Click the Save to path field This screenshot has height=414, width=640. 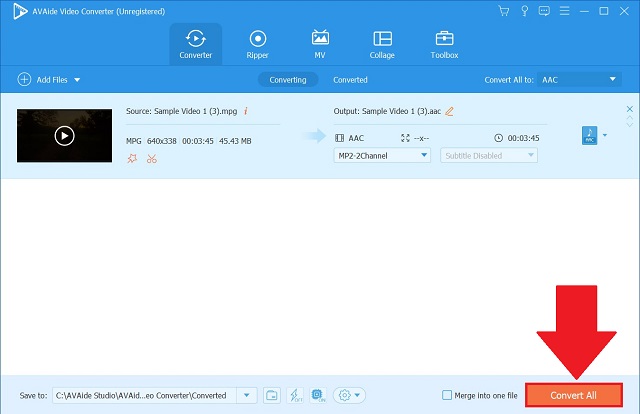tap(144, 395)
